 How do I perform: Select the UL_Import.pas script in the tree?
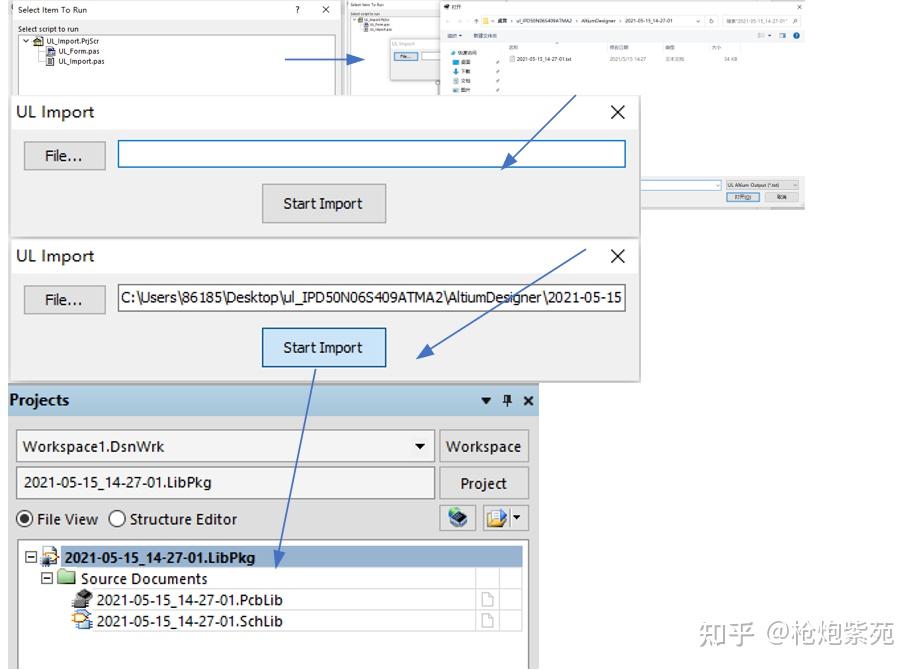point(81,61)
